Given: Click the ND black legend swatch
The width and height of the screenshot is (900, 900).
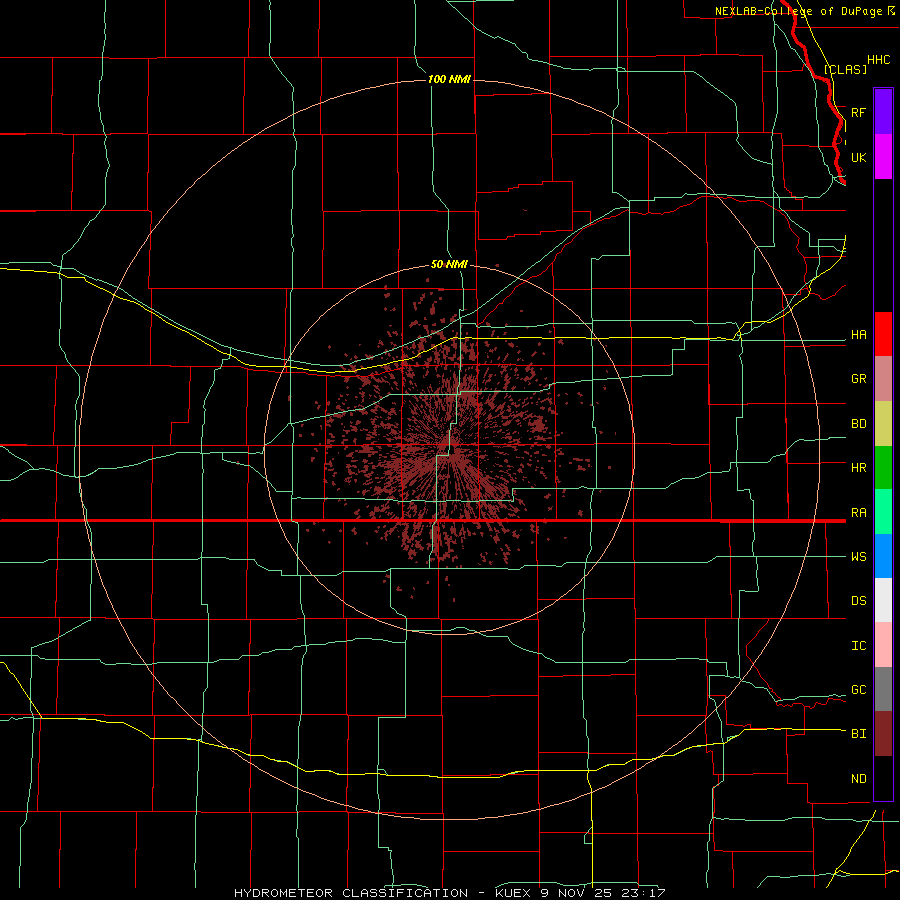Looking at the screenshot, I should [883, 778].
